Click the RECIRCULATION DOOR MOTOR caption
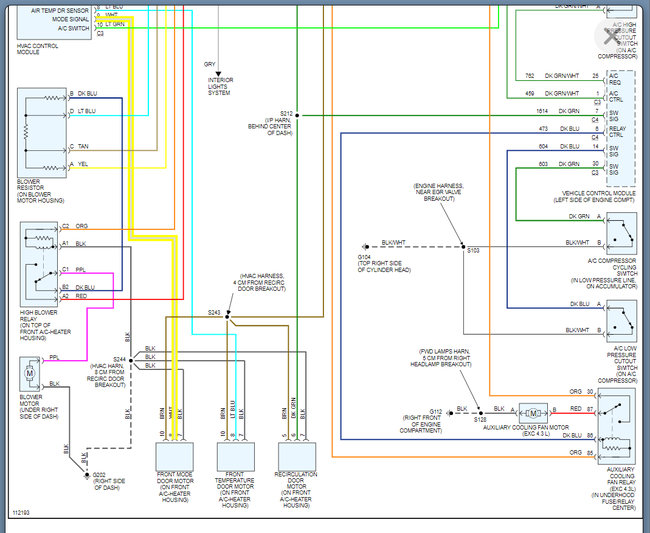This screenshot has height=533, width=650. pos(296,490)
